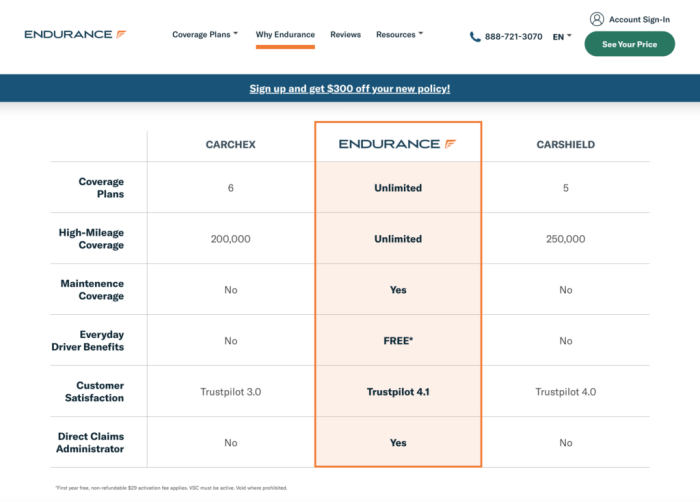Image resolution: width=700 pixels, height=502 pixels.
Task: Expand the Coverage Plans dropdown menu
Action: click(205, 35)
